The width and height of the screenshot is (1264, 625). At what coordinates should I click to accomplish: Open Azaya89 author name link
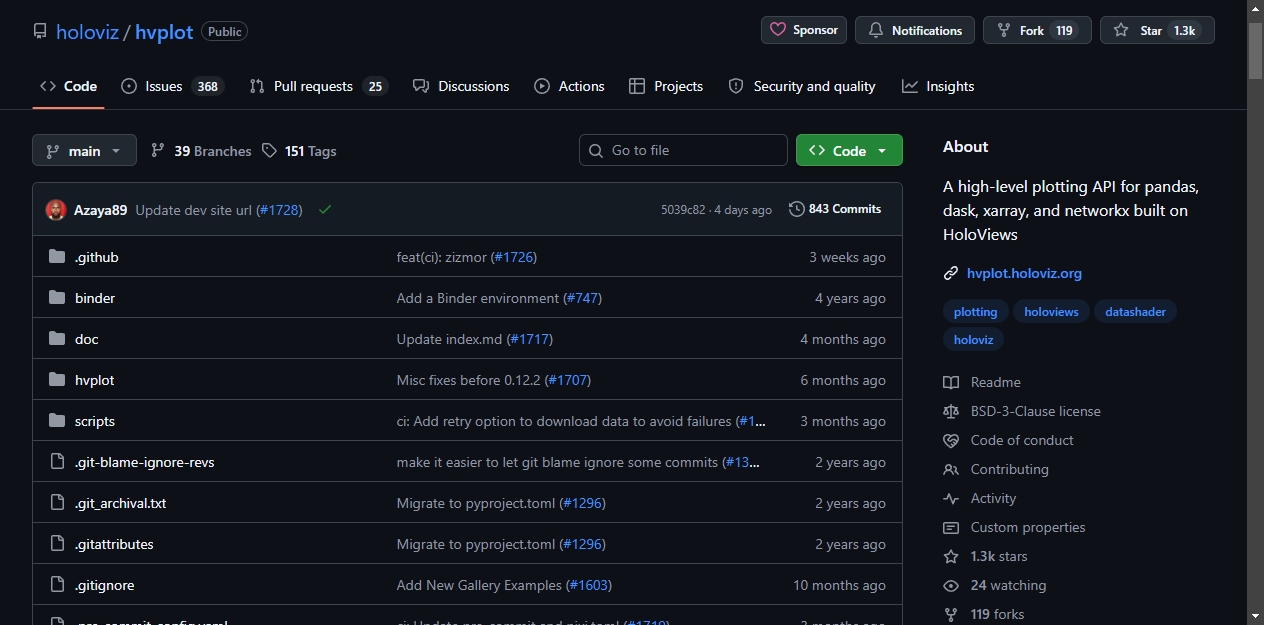(101, 210)
